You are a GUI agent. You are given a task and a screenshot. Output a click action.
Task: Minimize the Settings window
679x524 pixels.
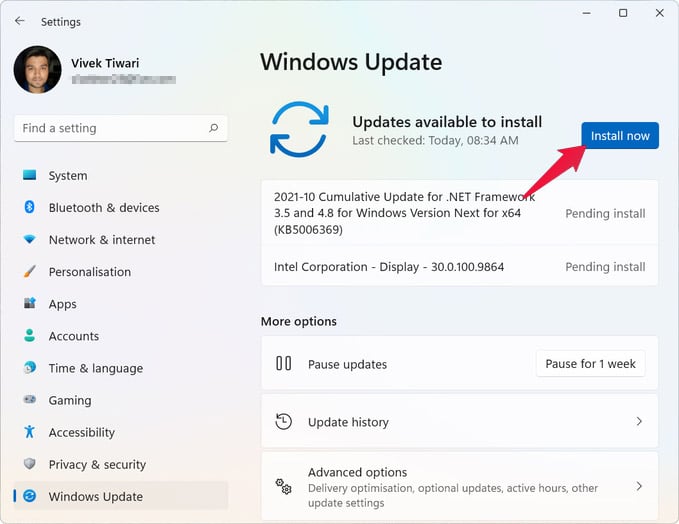click(x=586, y=13)
